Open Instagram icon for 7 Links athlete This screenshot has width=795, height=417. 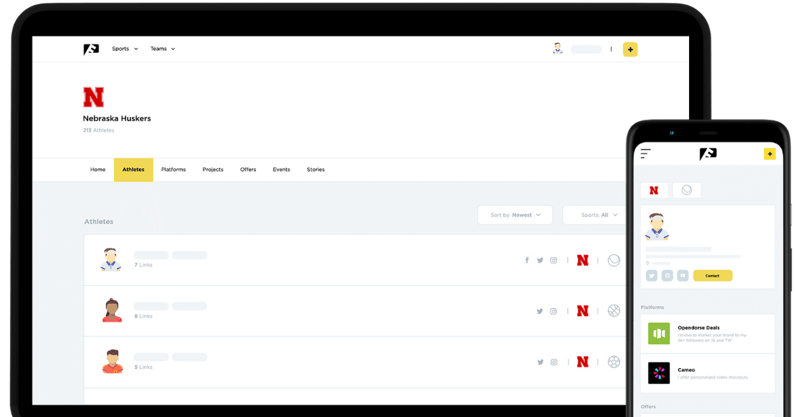(x=554, y=260)
